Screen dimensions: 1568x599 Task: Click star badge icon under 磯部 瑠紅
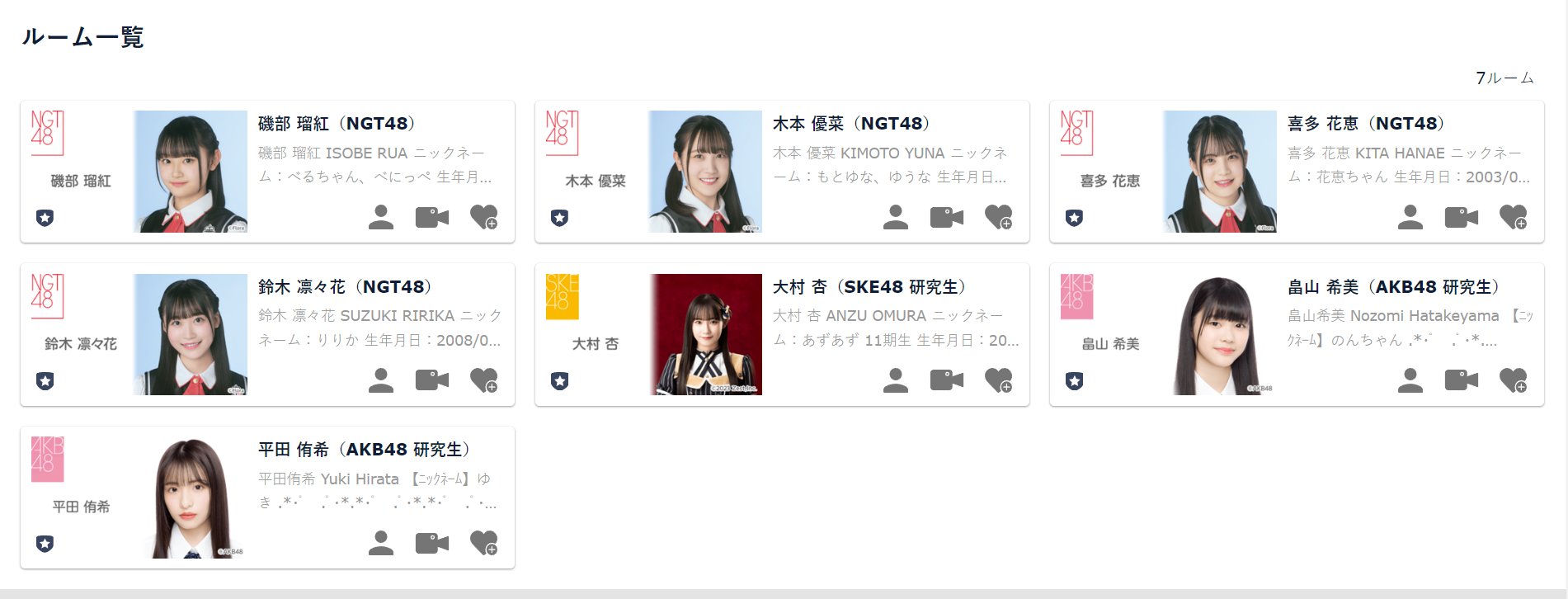point(45,219)
